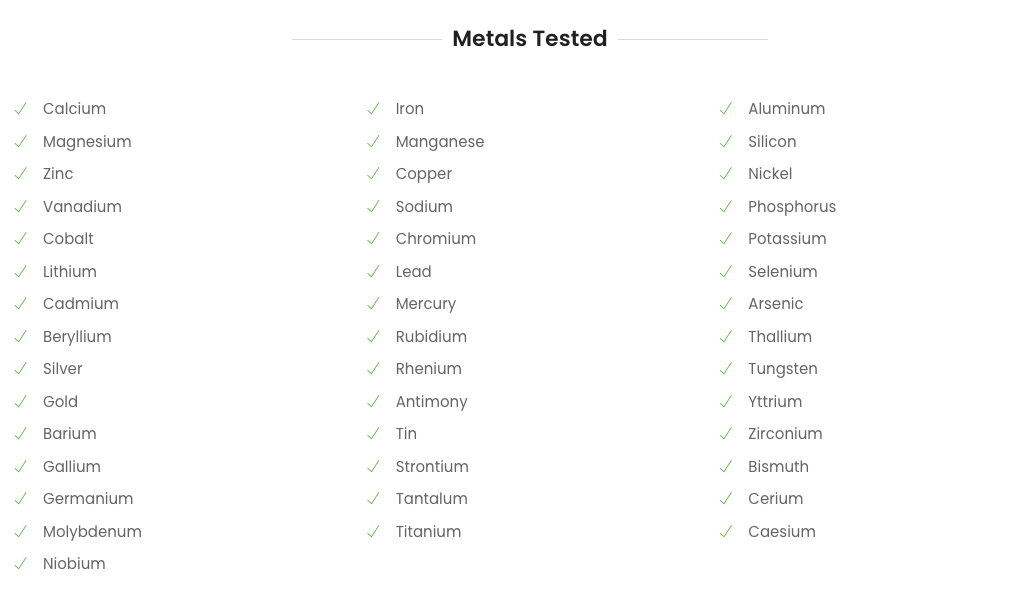
Task: Click the green checkmark beside Calcium
Action: click(x=21, y=109)
